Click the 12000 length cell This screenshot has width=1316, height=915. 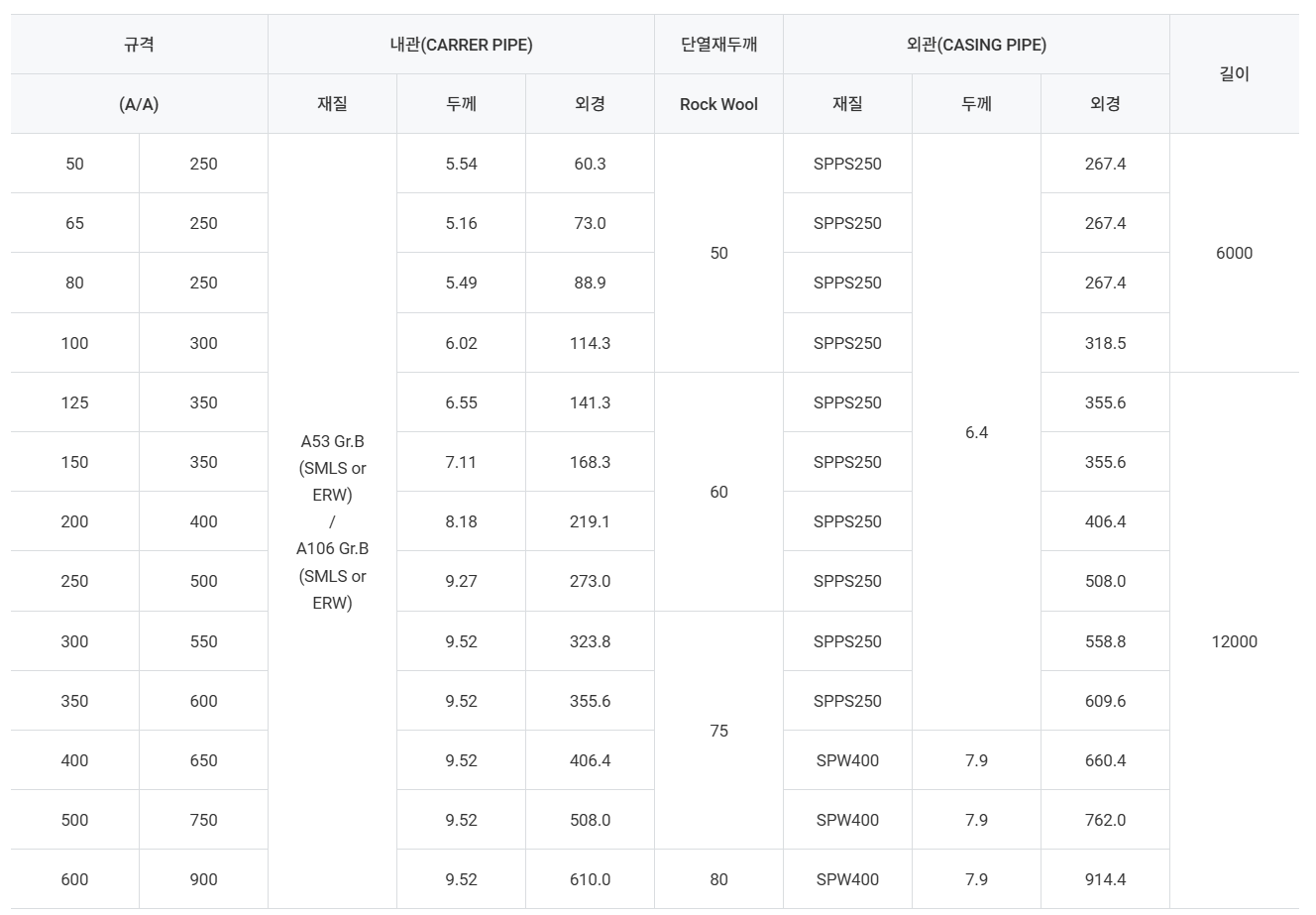click(1234, 641)
